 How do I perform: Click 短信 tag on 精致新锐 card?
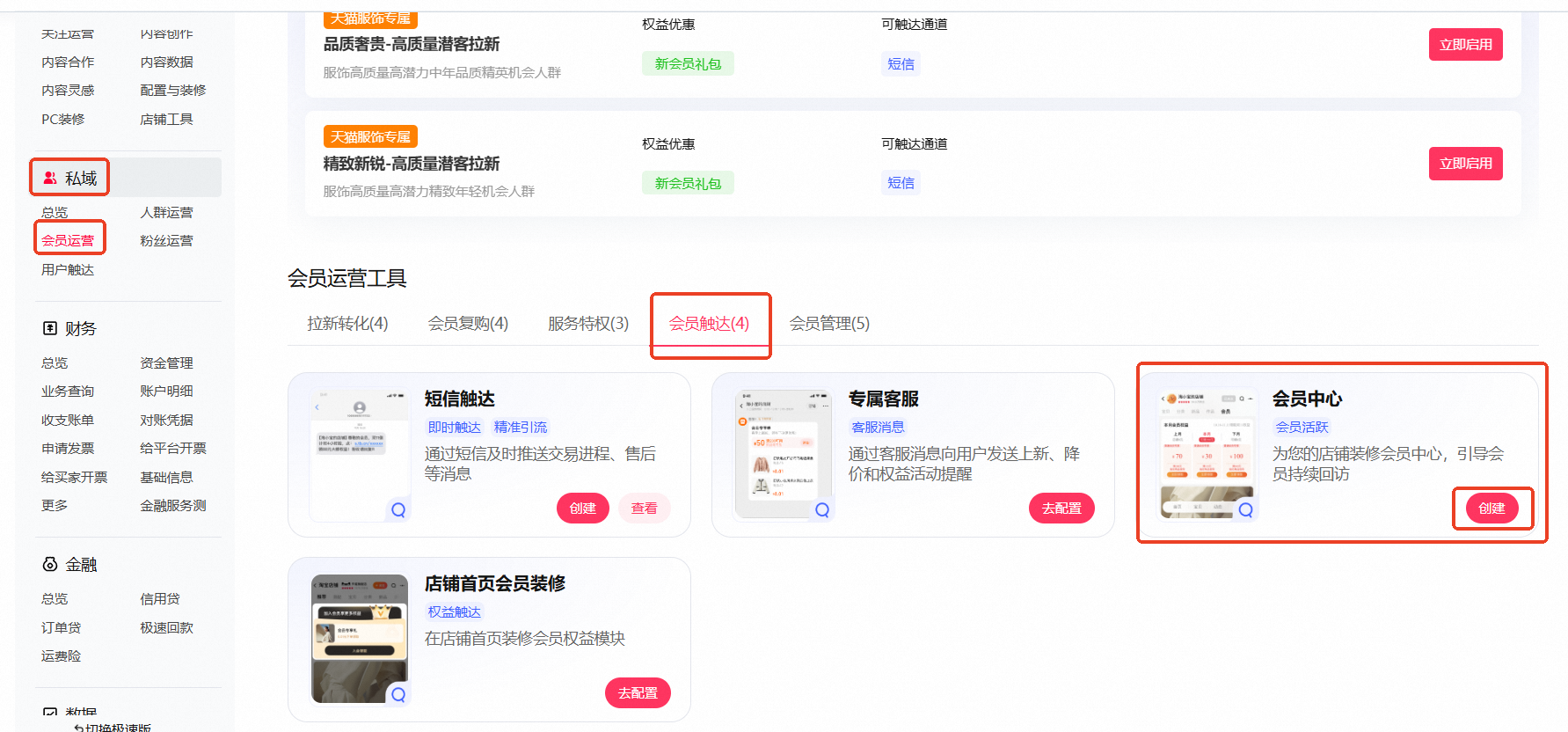click(x=901, y=183)
